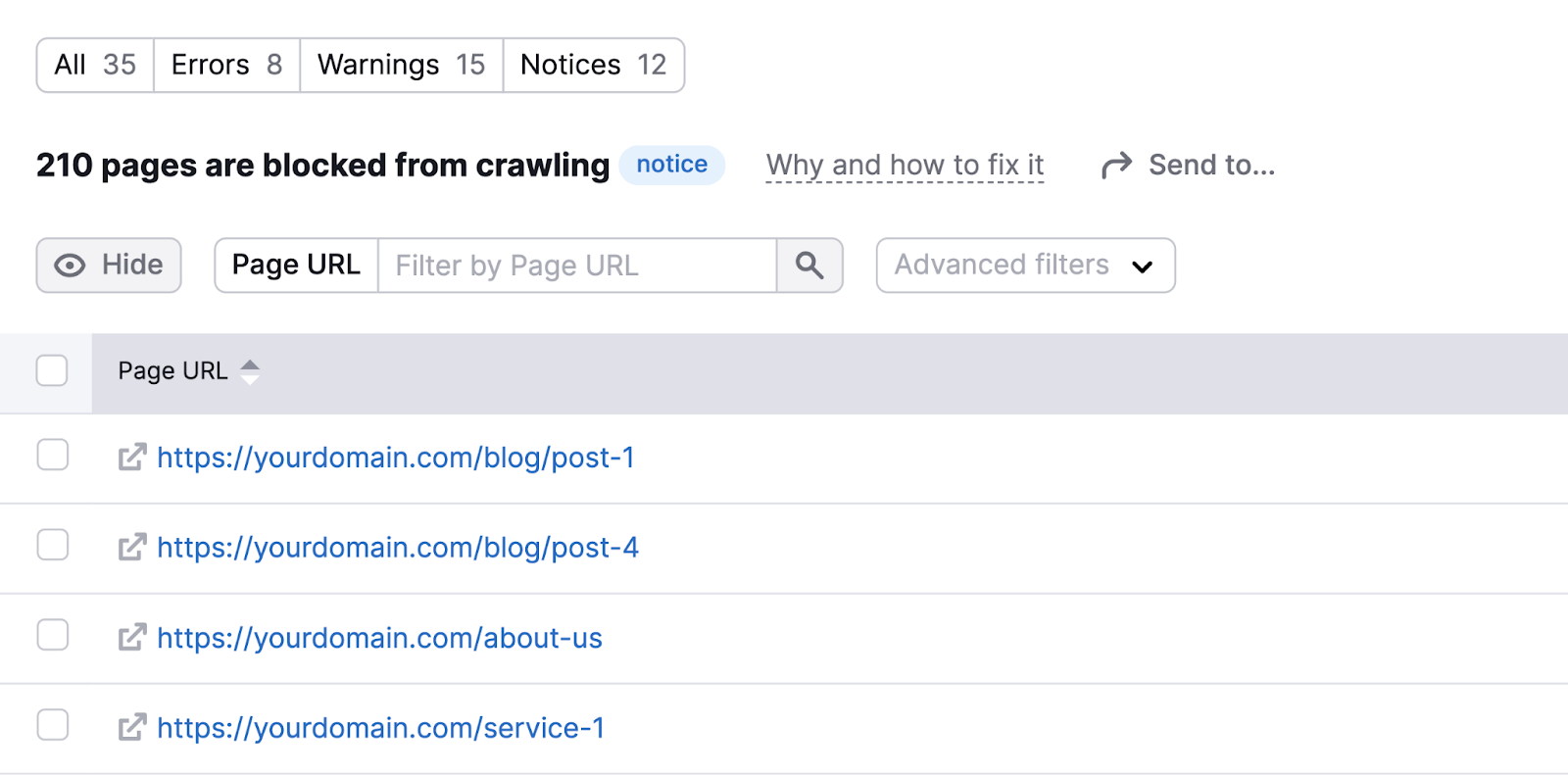Click the sort arrows next to Page URL
The image size is (1568, 775).
coord(251,371)
